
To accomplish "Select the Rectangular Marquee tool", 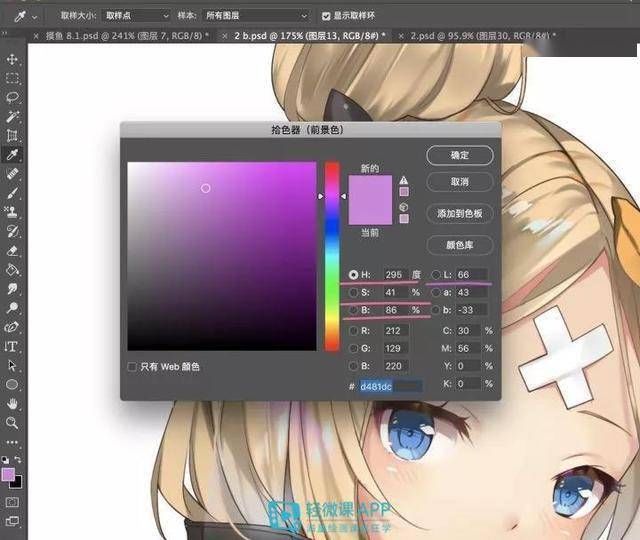I will click(12, 78).
